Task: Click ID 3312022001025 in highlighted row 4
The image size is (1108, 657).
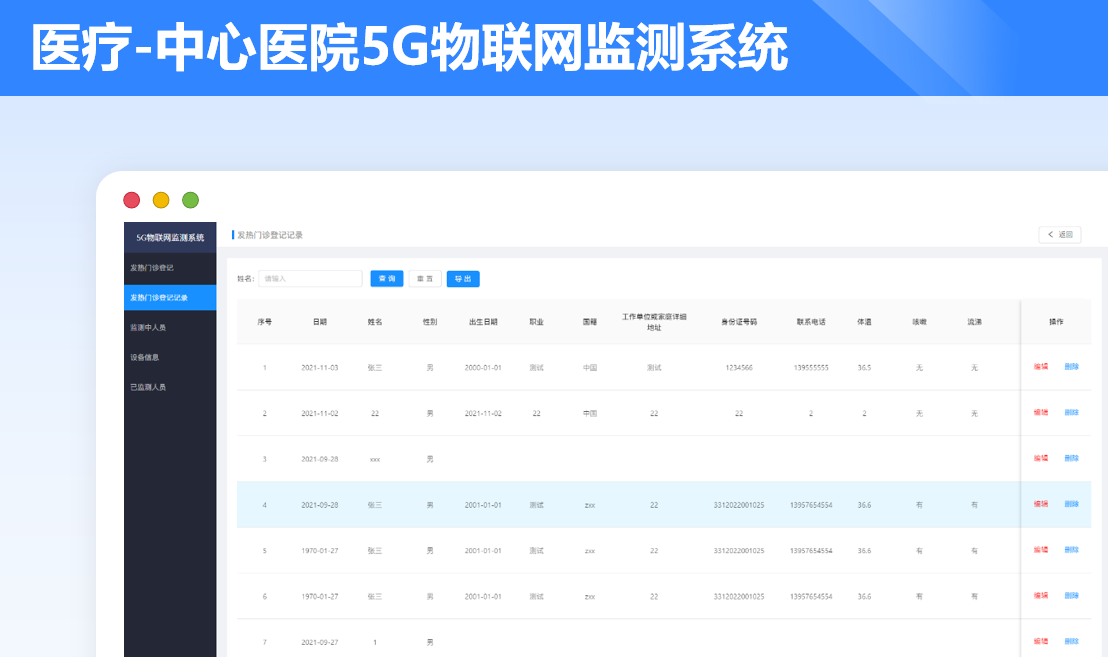Action: [x=739, y=505]
